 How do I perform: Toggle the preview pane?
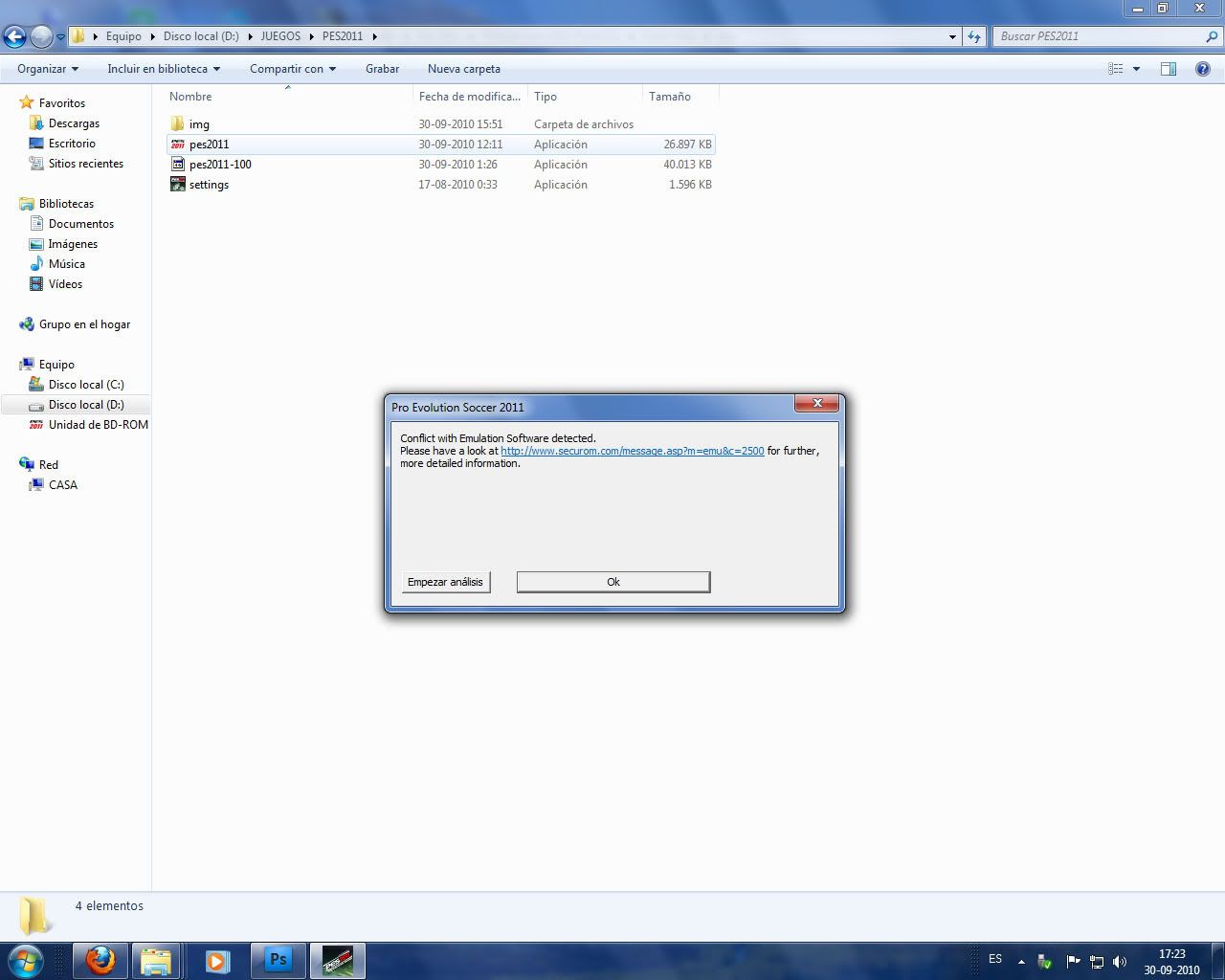click(x=1169, y=69)
